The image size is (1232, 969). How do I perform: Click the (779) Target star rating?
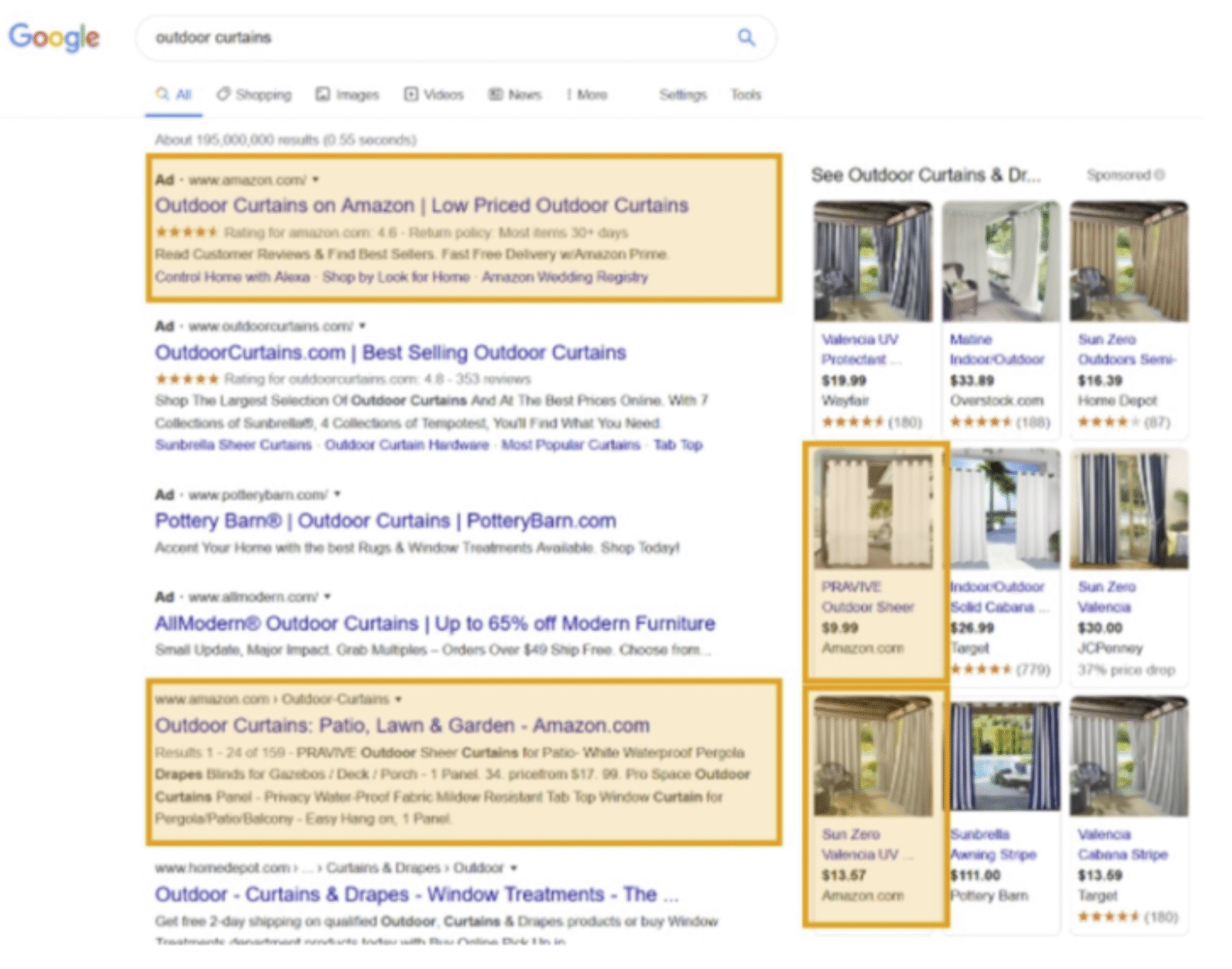999,670
